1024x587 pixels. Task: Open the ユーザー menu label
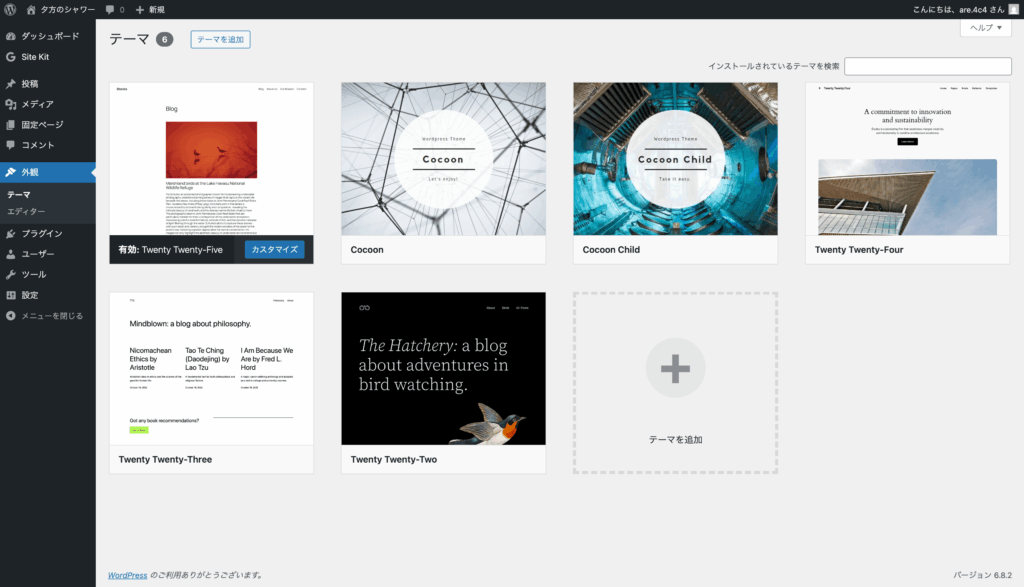(x=38, y=254)
